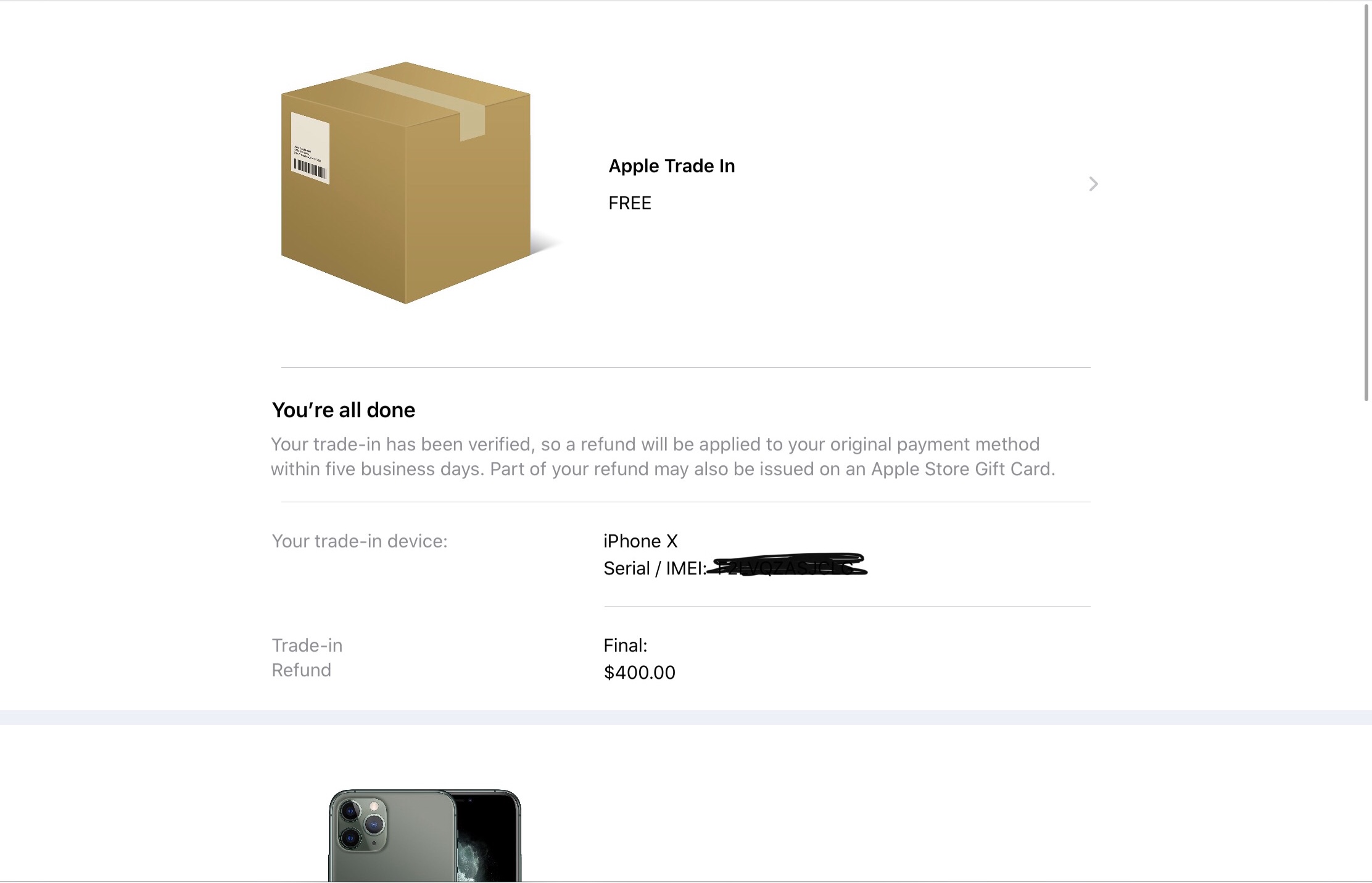Click the FREE price label

point(629,203)
